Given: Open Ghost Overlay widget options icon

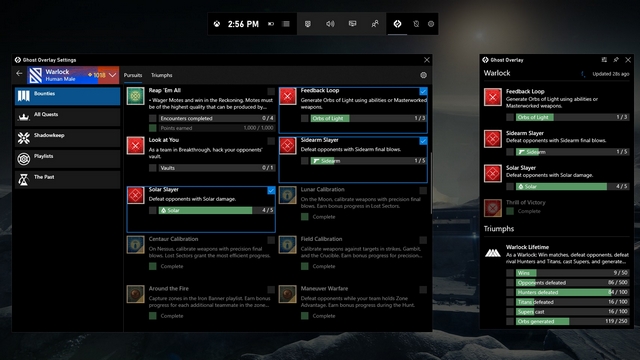Looking at the screenshot, I should point(604,60).
